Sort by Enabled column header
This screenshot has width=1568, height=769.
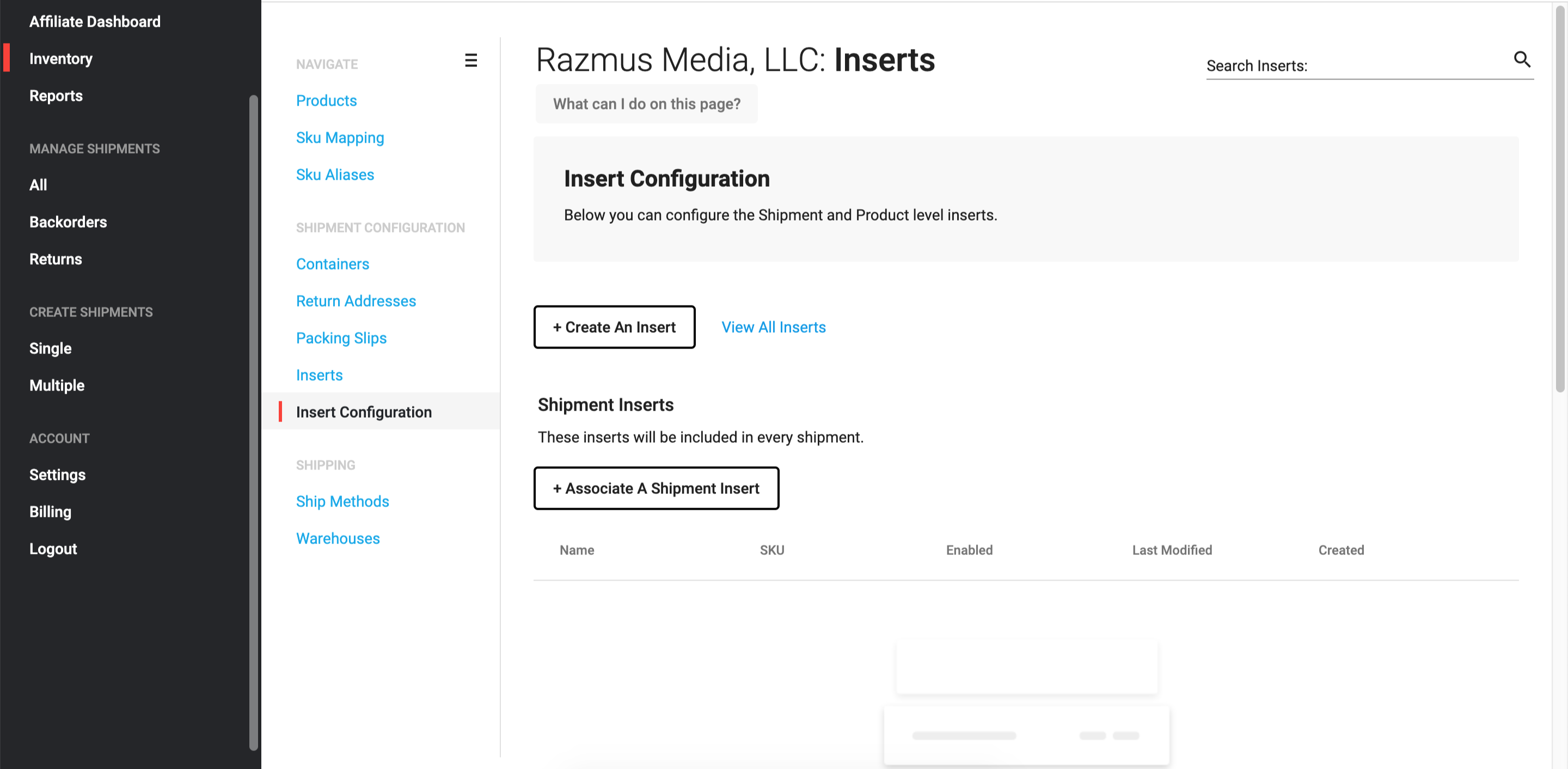click(x=969, y=551)
